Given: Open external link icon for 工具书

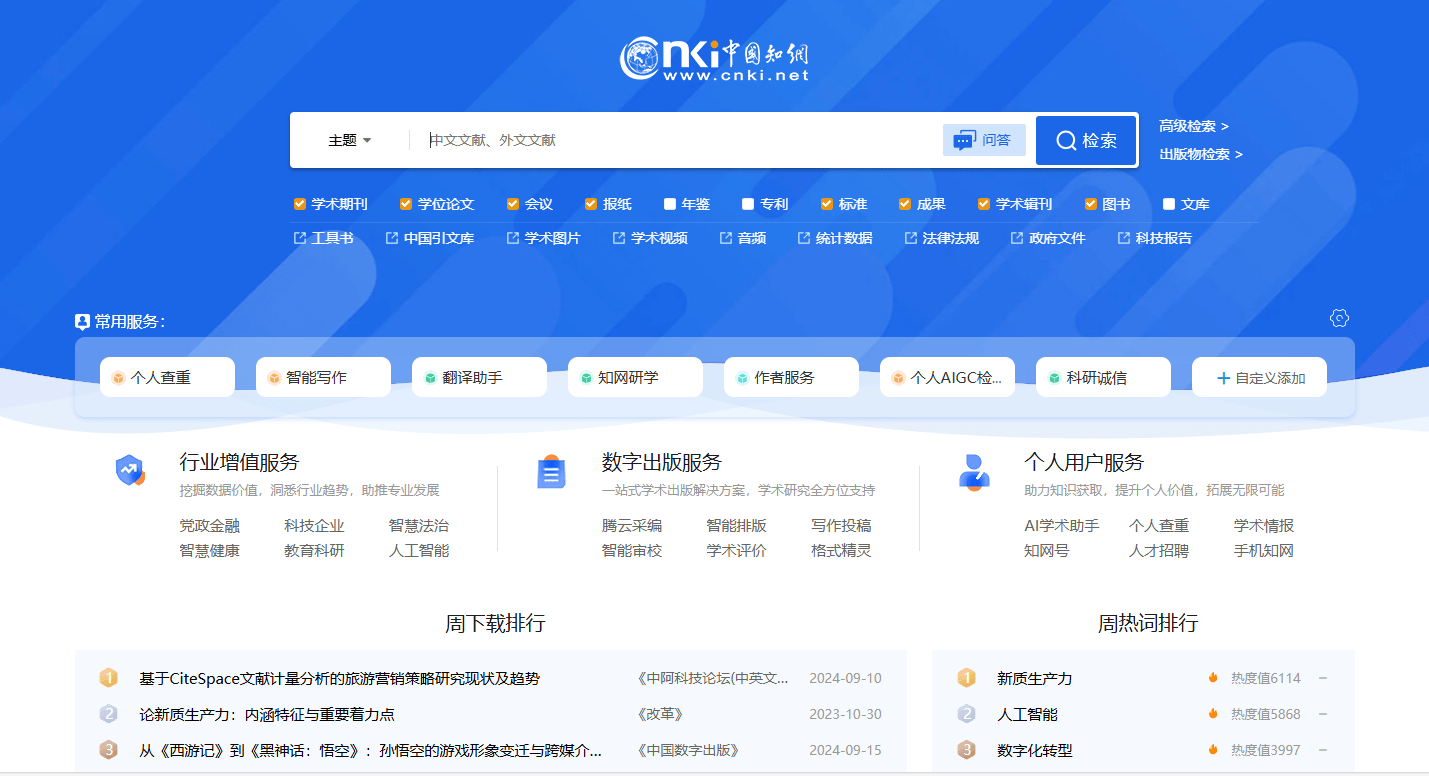Looking at the screenshot, I should click(x=299, y=238).
